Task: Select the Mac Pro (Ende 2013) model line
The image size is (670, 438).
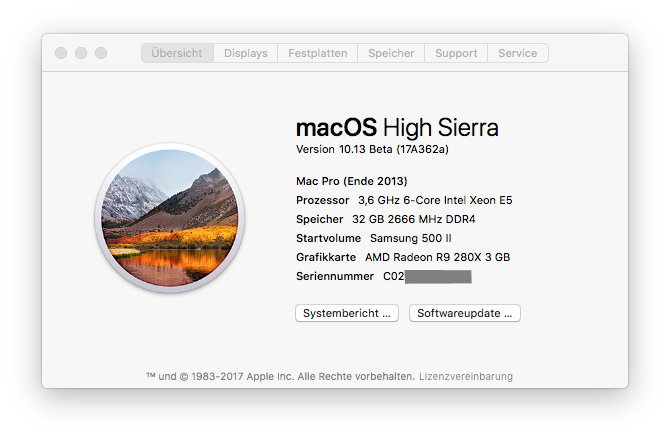Action: 350,181
